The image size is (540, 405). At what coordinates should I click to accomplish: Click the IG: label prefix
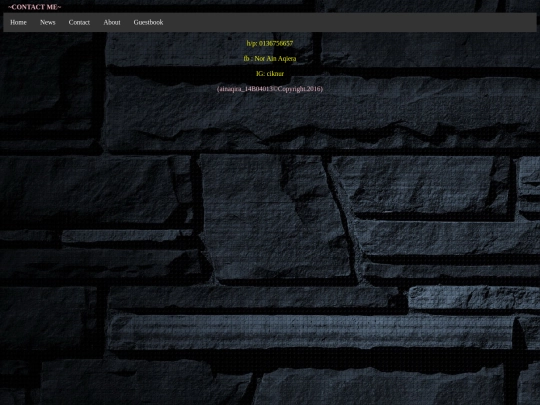pos(260,74)
